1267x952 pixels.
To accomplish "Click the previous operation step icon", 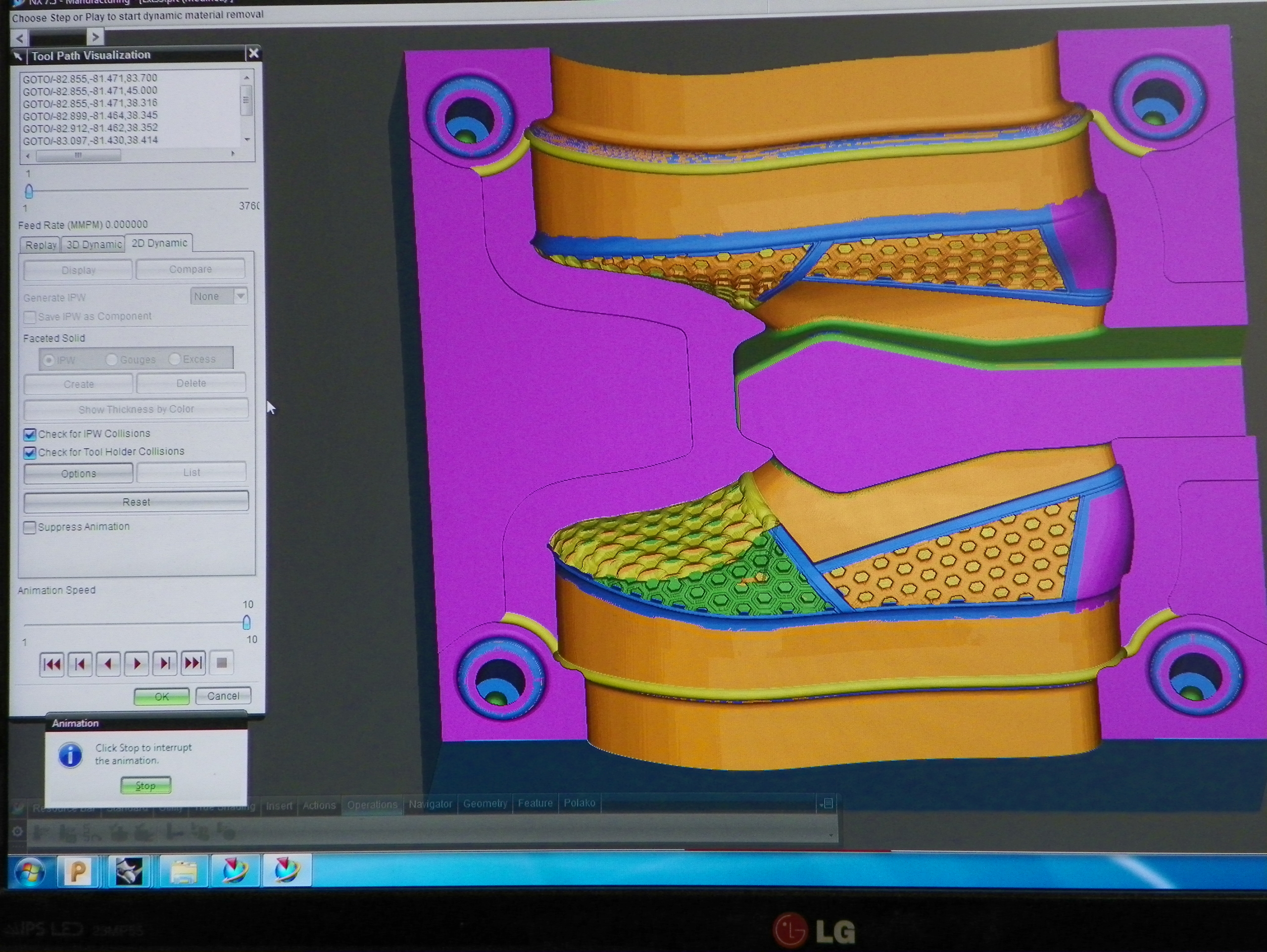I will coord(80,664).
